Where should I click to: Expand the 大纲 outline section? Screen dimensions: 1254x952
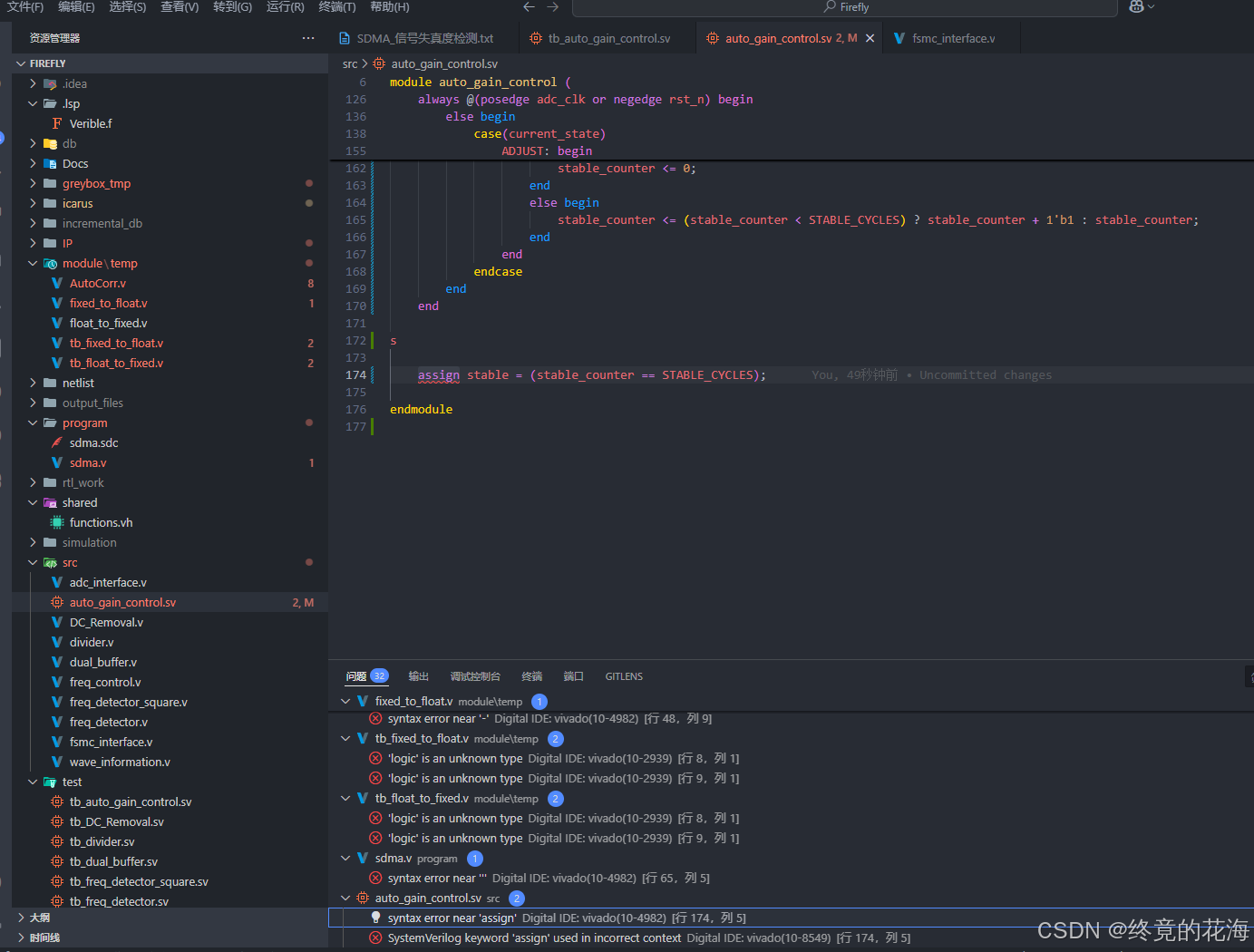tap(21, 918)
